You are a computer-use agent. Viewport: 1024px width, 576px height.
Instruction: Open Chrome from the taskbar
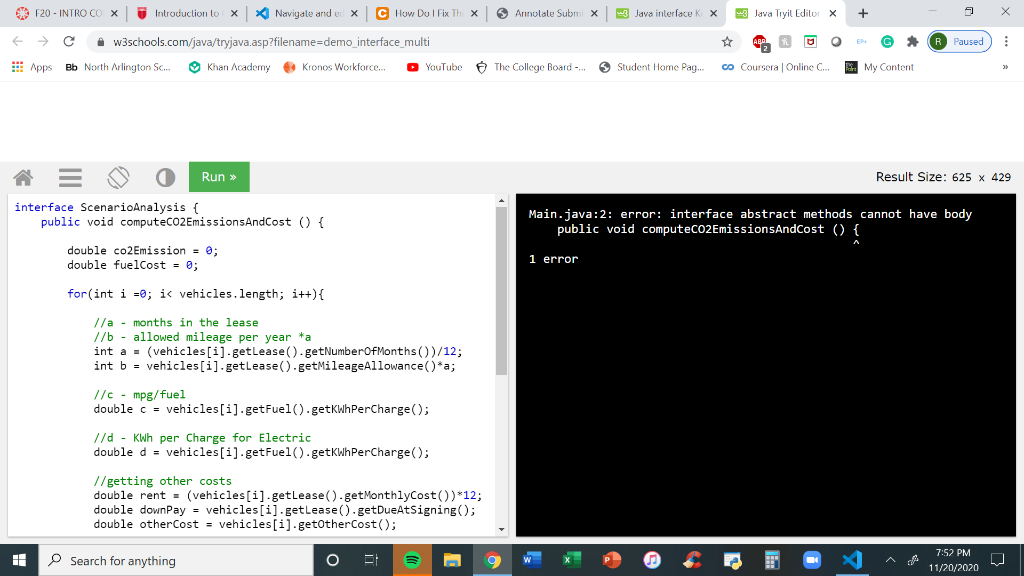coord(492,560)
